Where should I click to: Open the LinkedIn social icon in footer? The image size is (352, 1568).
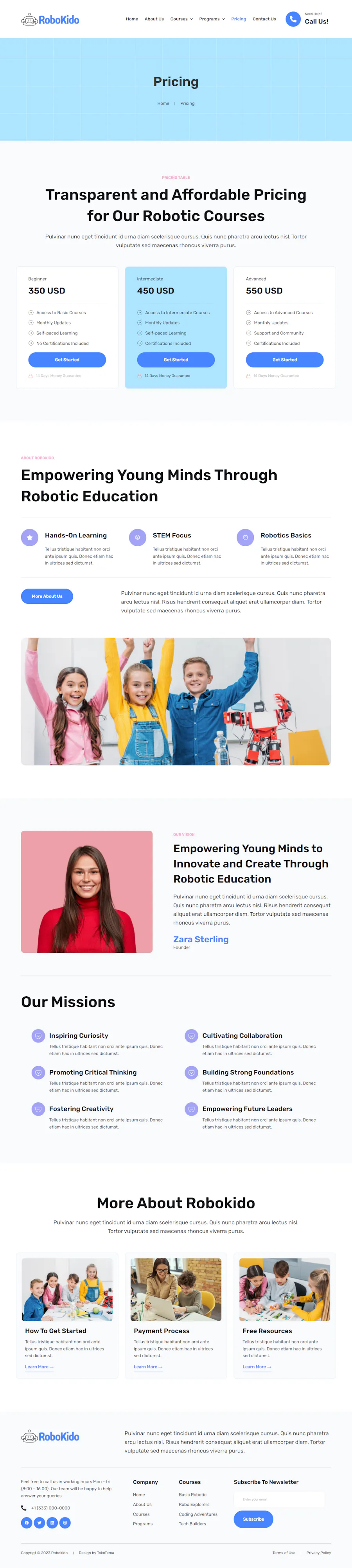click(x=52, y=1522)
